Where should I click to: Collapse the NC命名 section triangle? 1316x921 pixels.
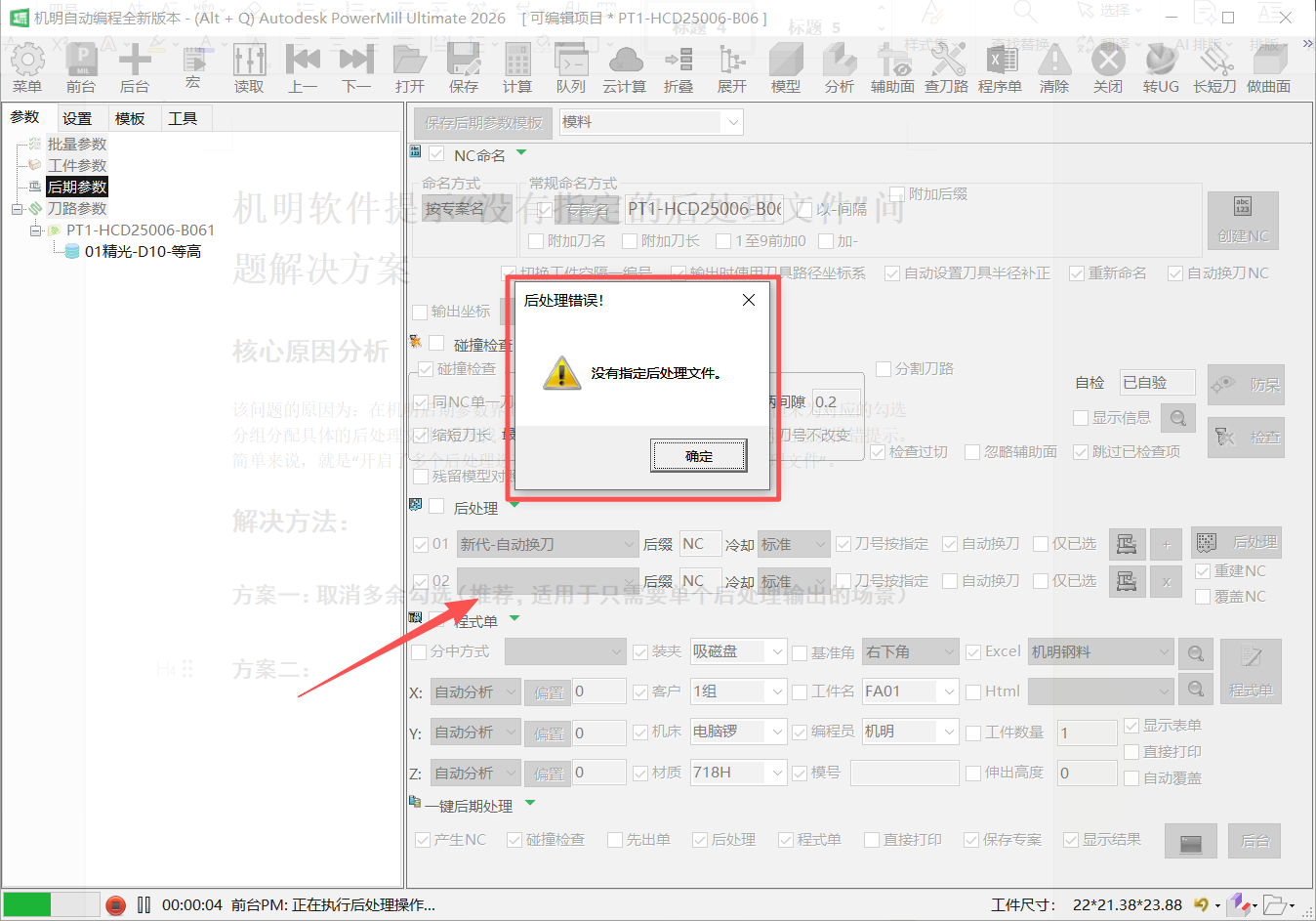[521, 152]
